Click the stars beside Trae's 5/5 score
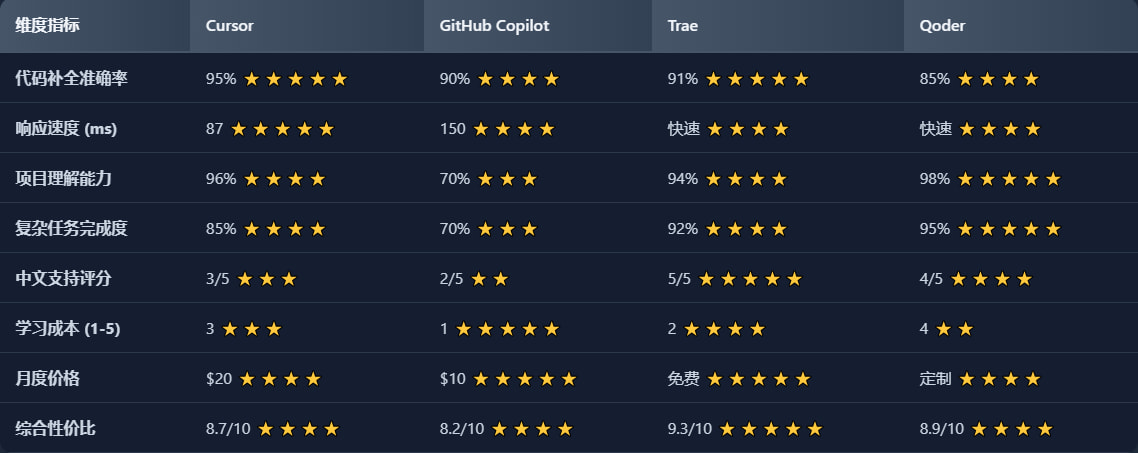Viewport: 1138px width, 453px height. point(750,279)
